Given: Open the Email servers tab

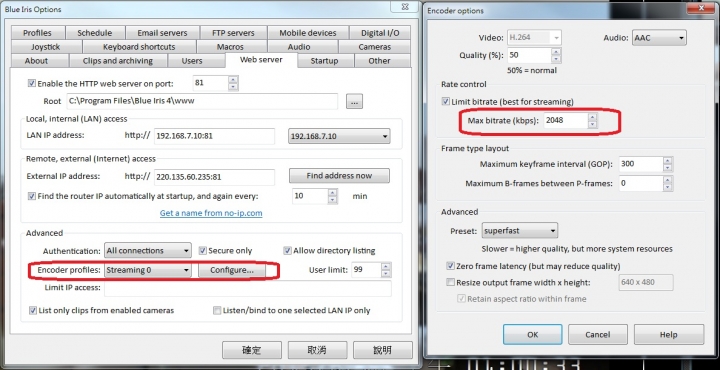Looking at the screenshot, I should pos(162,33).
